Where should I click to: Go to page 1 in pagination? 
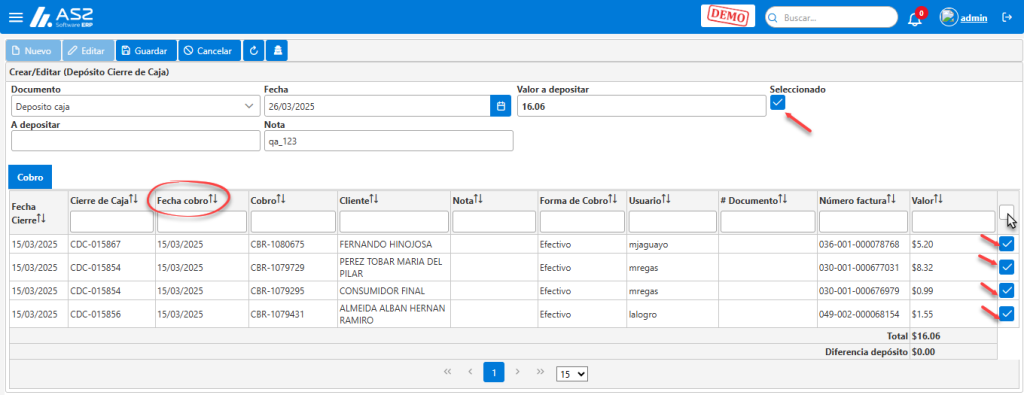coord(494,372)
